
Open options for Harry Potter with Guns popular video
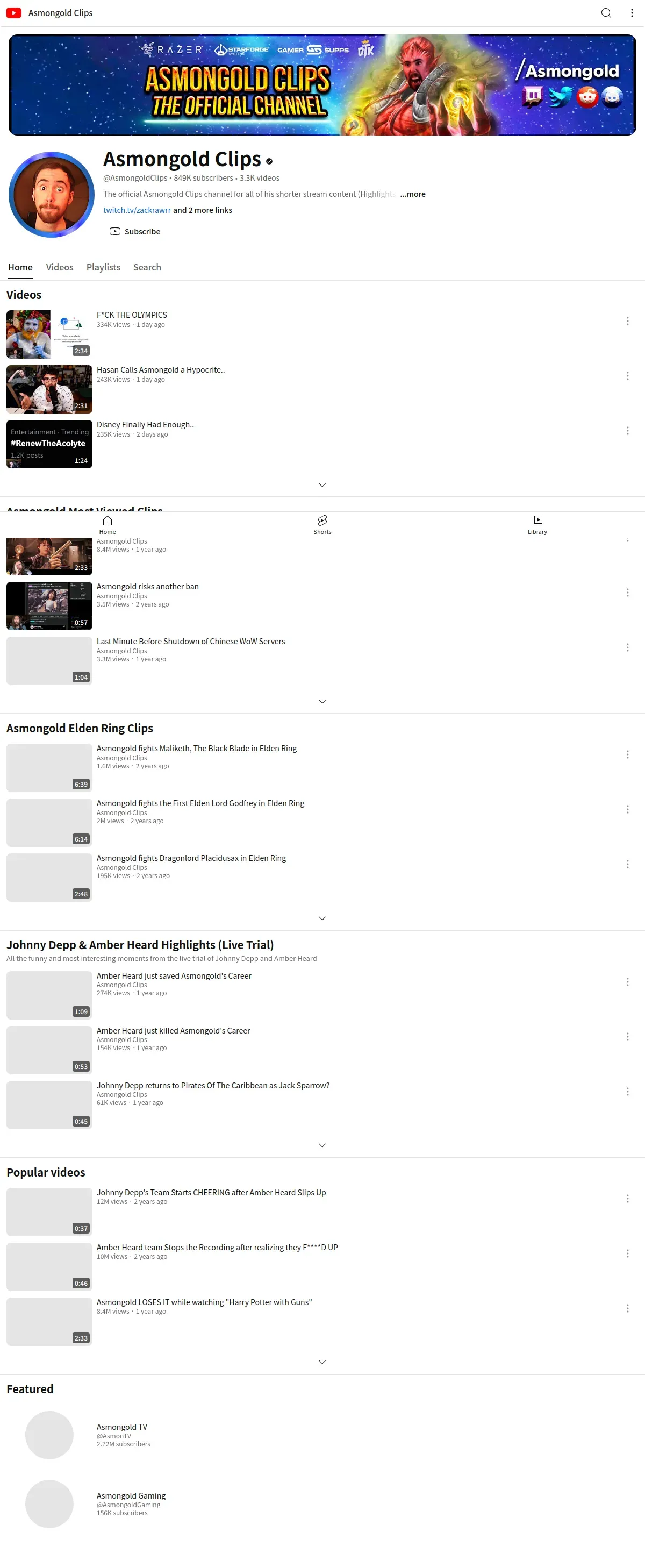click(x=627, y=1308)
